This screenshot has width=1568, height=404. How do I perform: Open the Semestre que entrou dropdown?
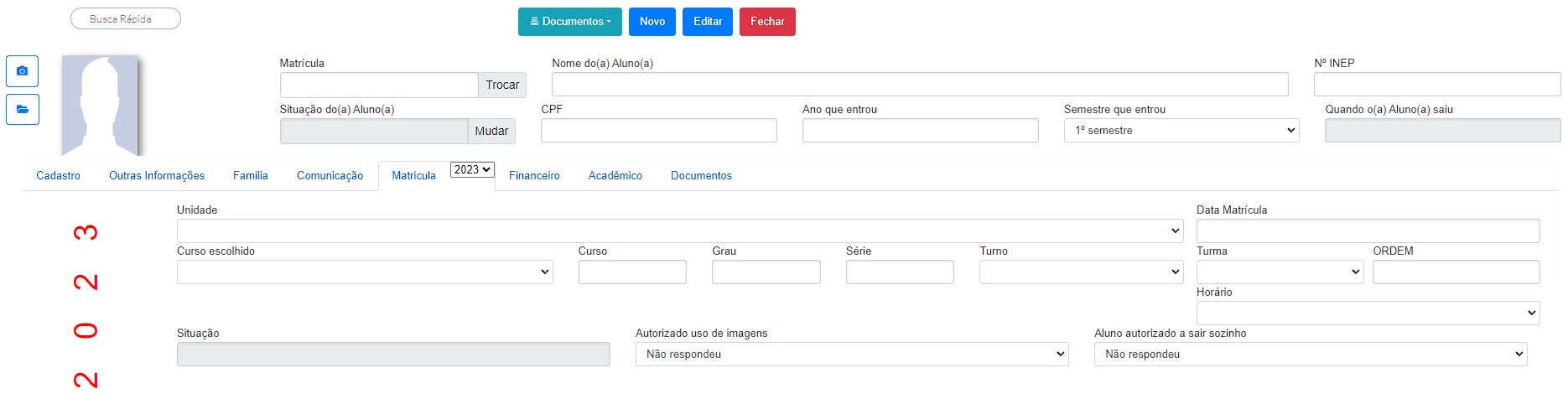tap(1181, 130)
